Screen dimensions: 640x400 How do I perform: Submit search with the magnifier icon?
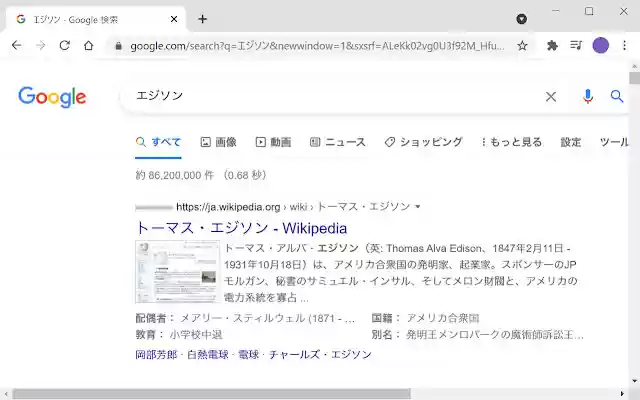[617, 96]
